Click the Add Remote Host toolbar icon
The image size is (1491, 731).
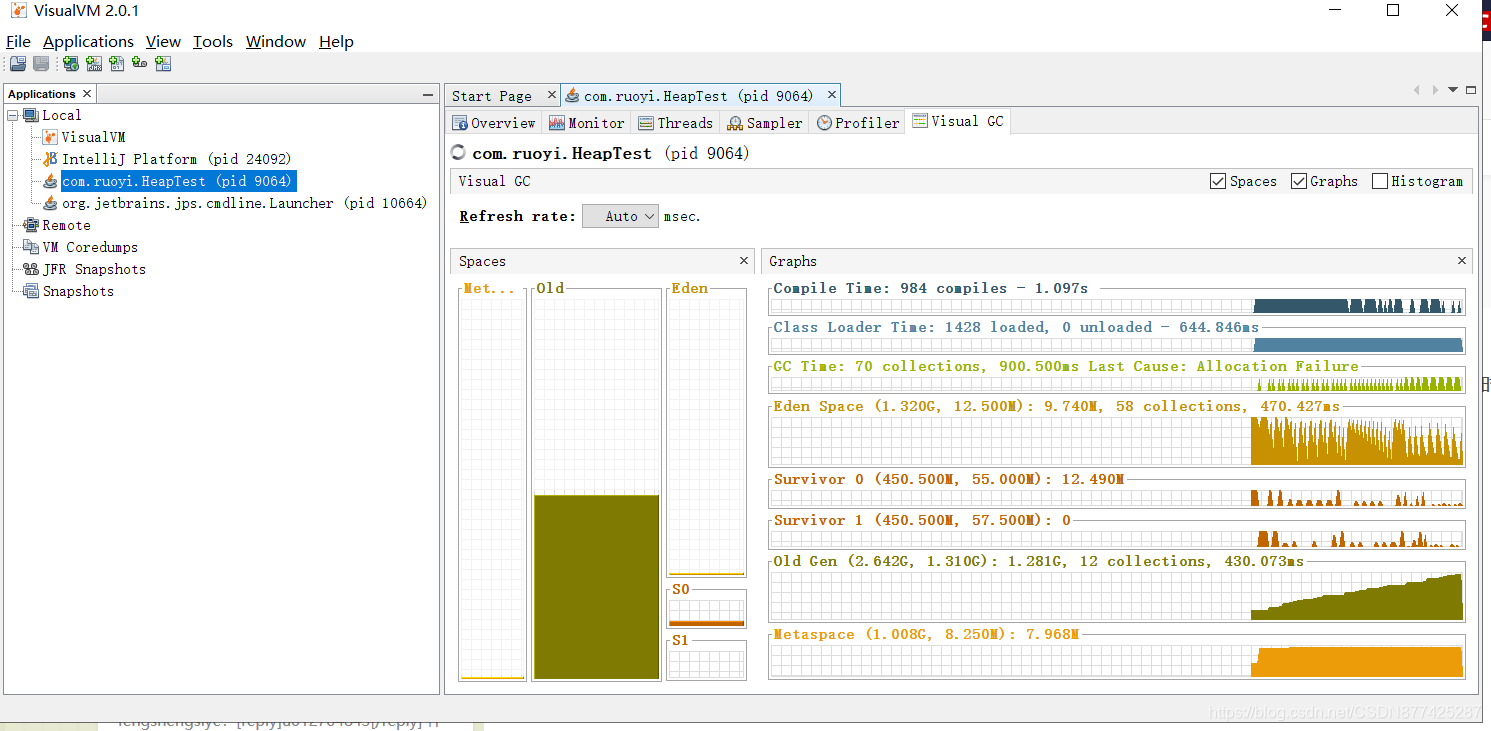tap(70, 64)
